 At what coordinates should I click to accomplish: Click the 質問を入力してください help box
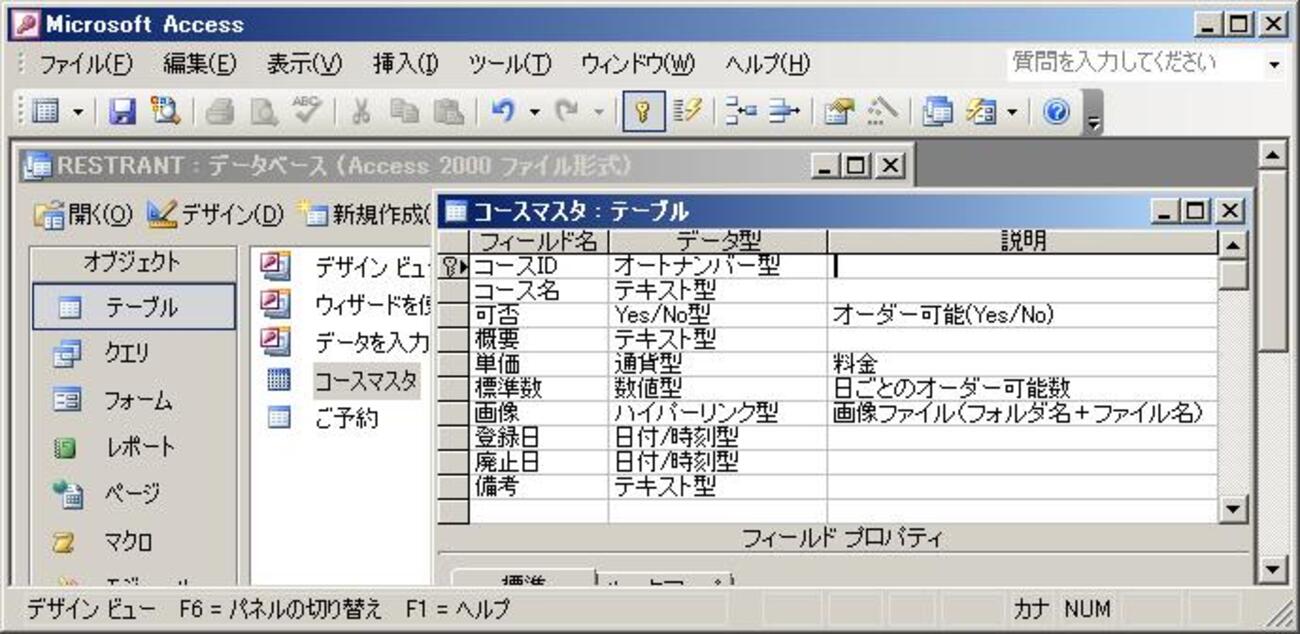1134,63
